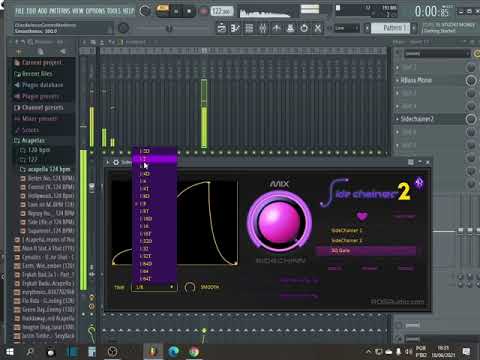The height and width of the screenshot is (360, 480).
Task: Open the channel rack view icon
Action: (249, 29)
